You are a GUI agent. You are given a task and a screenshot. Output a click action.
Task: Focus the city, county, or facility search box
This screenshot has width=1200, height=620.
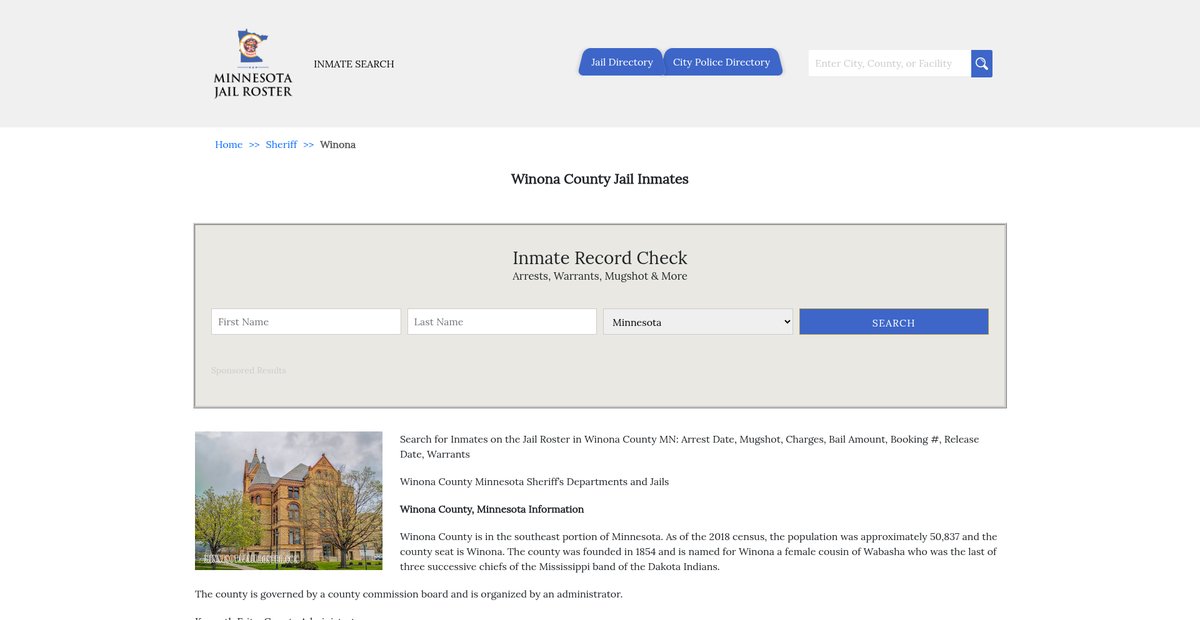point(889,64)
